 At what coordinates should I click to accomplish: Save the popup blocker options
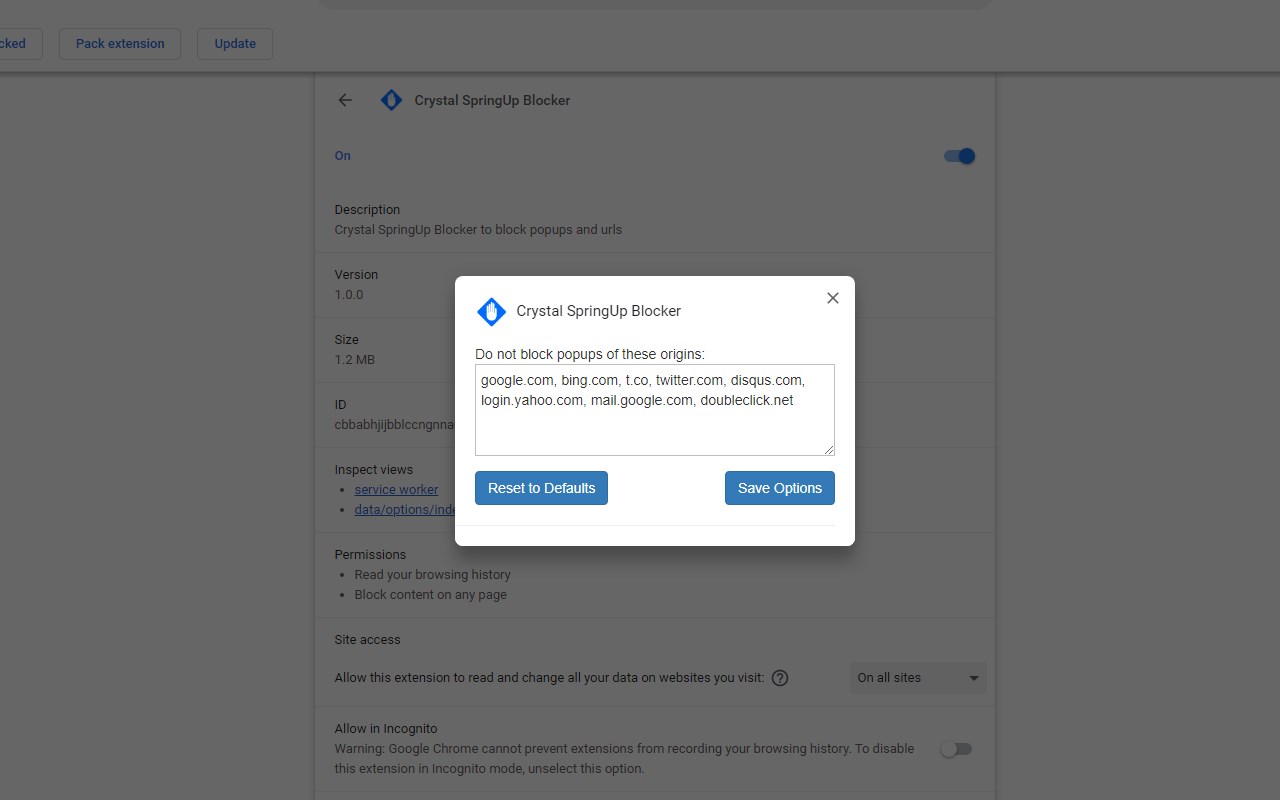(780, 488)
